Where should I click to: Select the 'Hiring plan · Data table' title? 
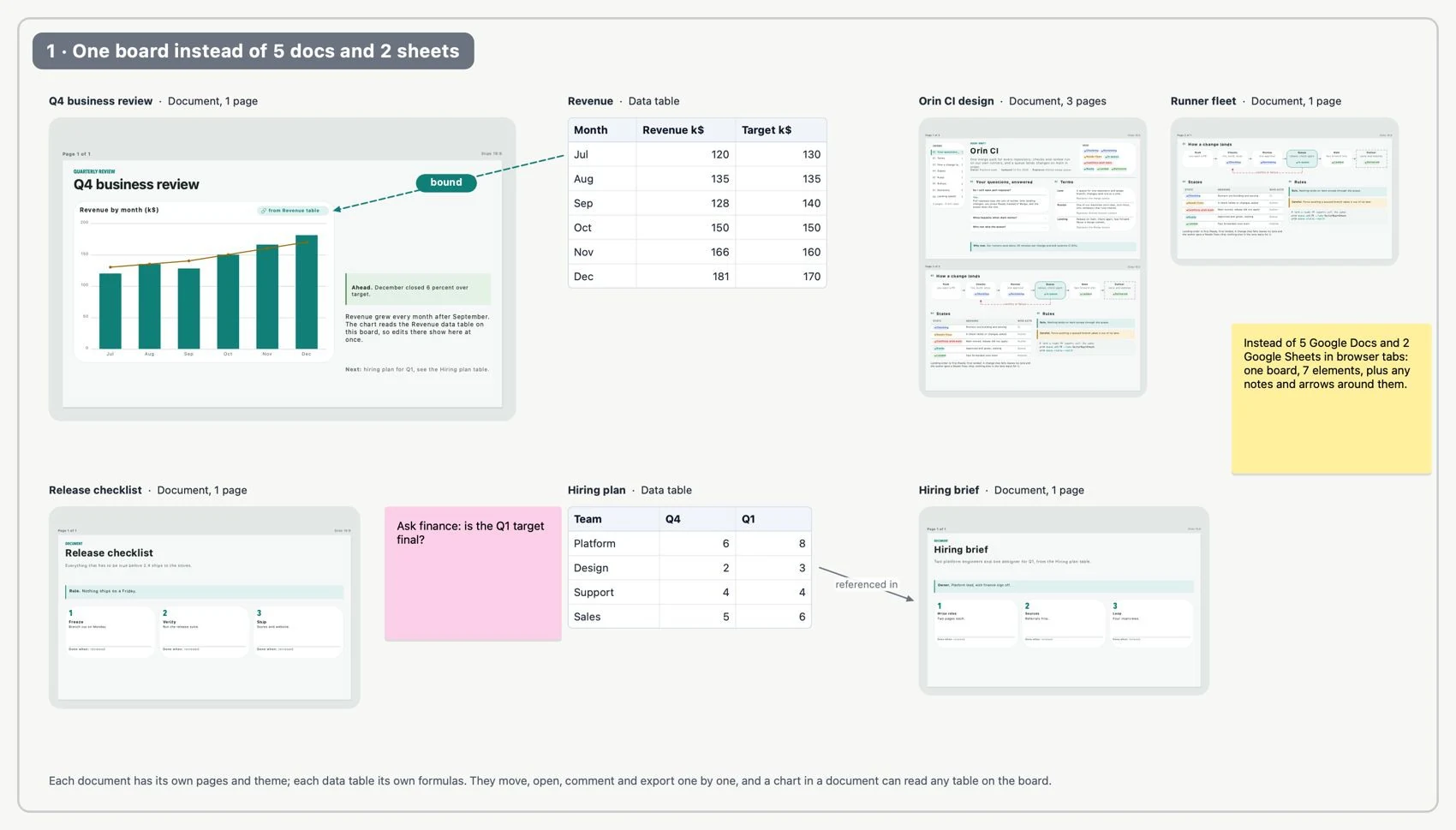click(x=630, y=490)
